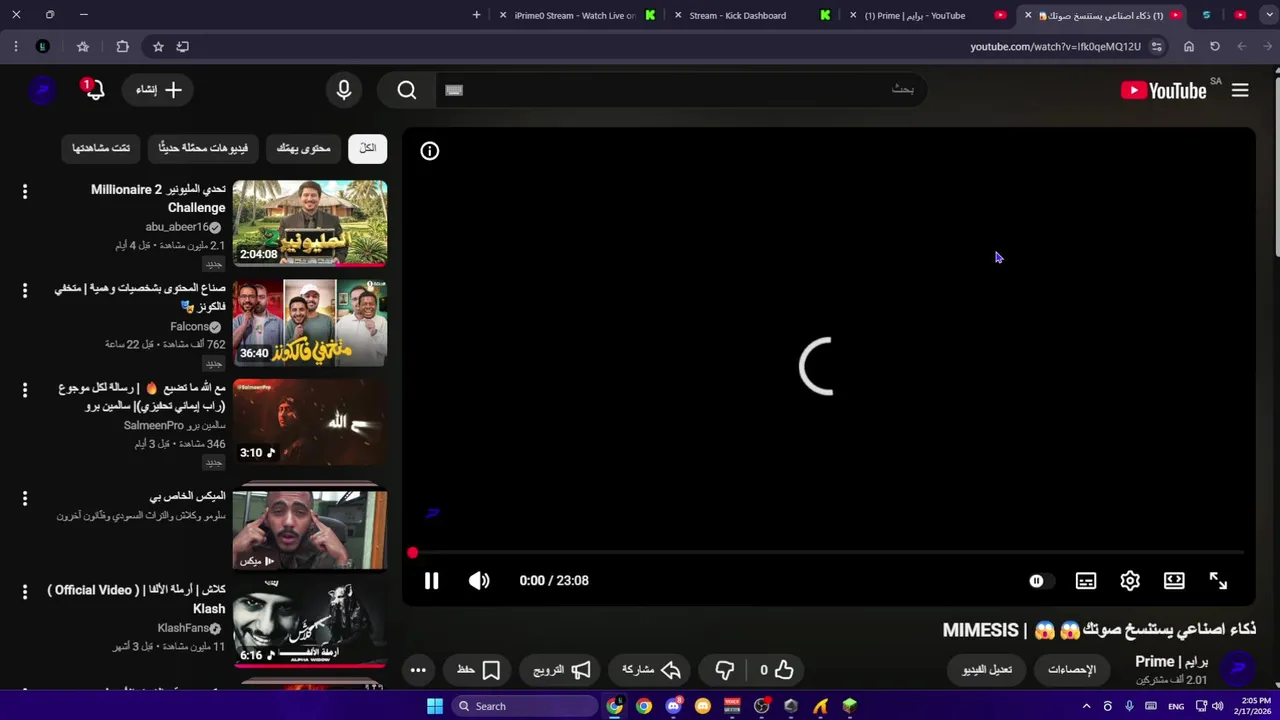Select the محتوى يهمّك filter chip
This screenshot has width=1280, height=720.
[x=303, y=148]
